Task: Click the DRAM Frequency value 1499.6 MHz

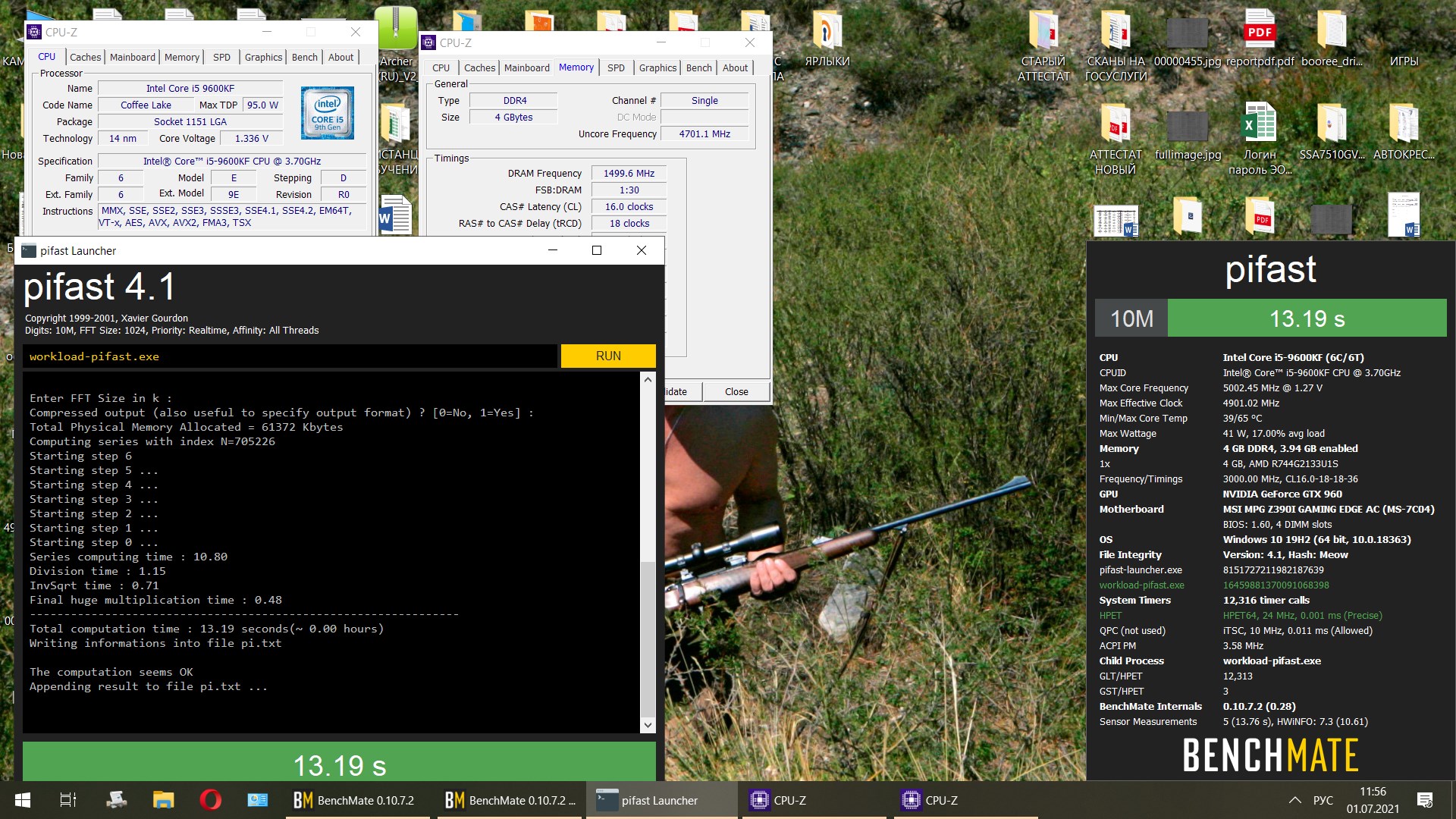Action: (629, 174)
